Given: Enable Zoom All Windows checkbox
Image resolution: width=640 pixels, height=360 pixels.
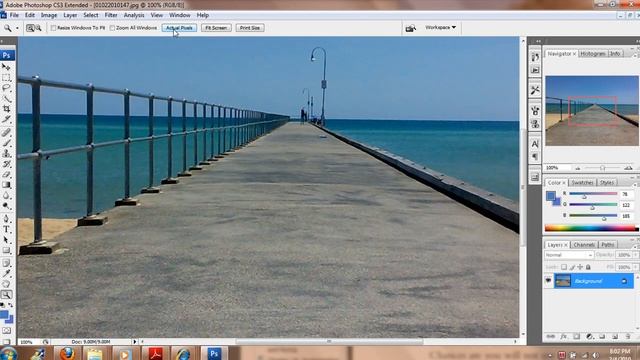Looking at the screenshot, I should click(112, 28).
